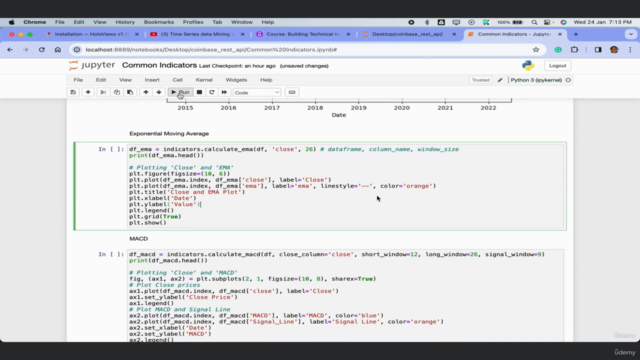Image resolution: width=640 pixels, height=360 pixels.
Task: Expand the tab search chevron
Action: 631,34
